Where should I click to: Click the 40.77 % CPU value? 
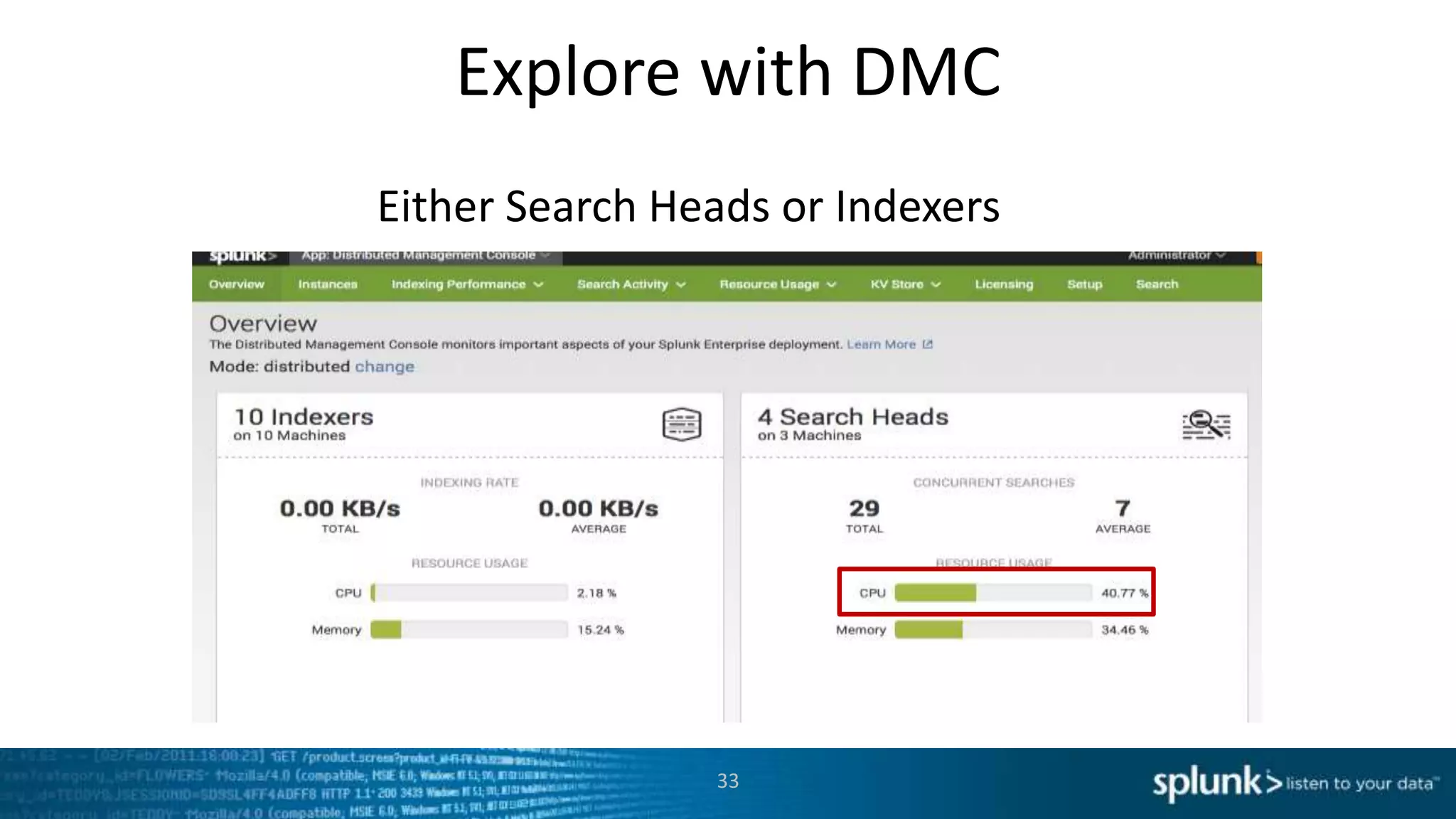click(1125, 593)
